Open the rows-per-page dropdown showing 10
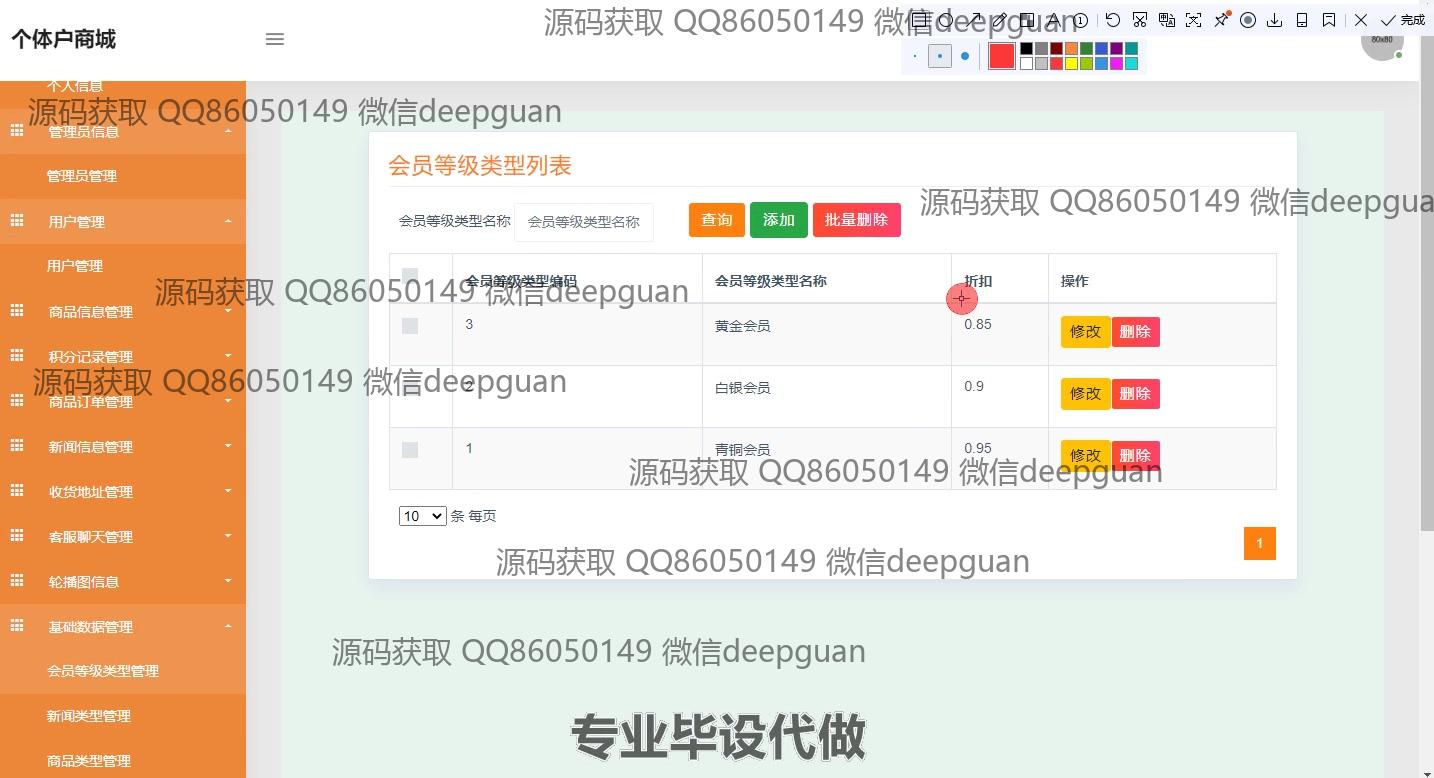Viewport: 1434px width, 778px height. pos(422,516)
